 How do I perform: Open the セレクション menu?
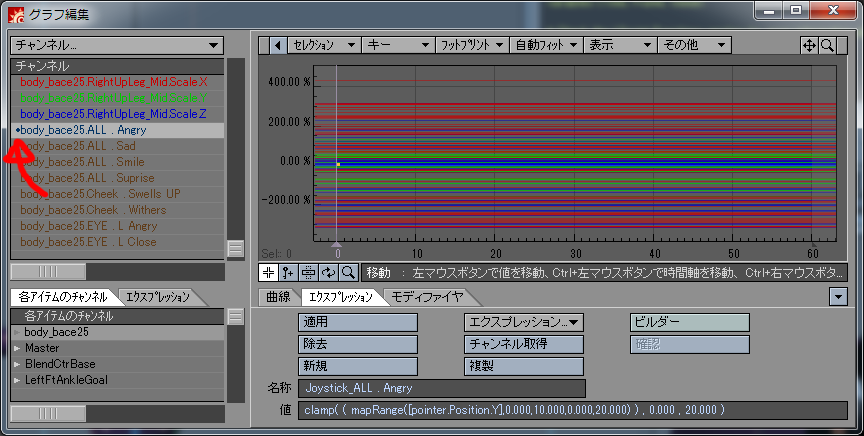coord(324,45)
